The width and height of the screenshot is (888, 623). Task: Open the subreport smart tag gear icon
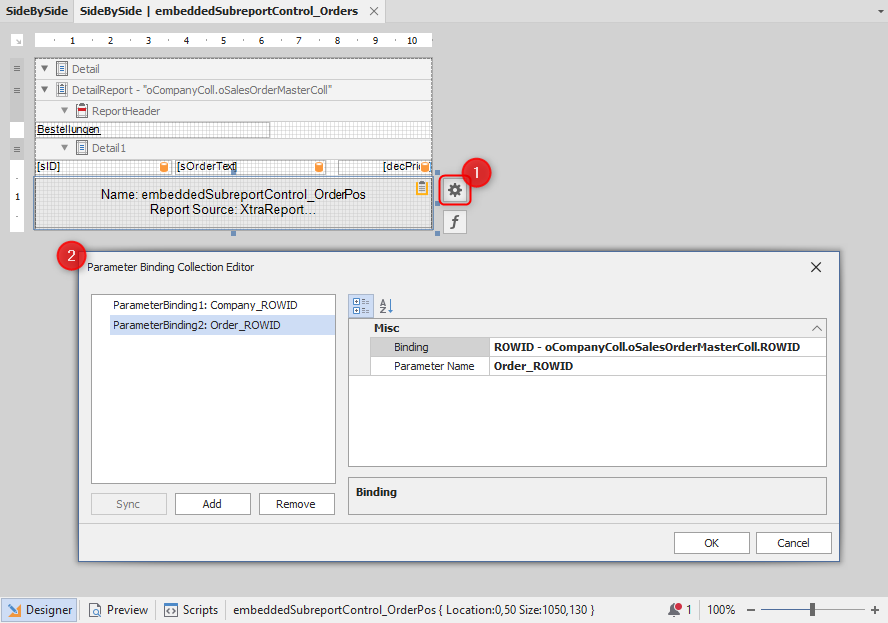pyautogui.click(x=455, y=190)
